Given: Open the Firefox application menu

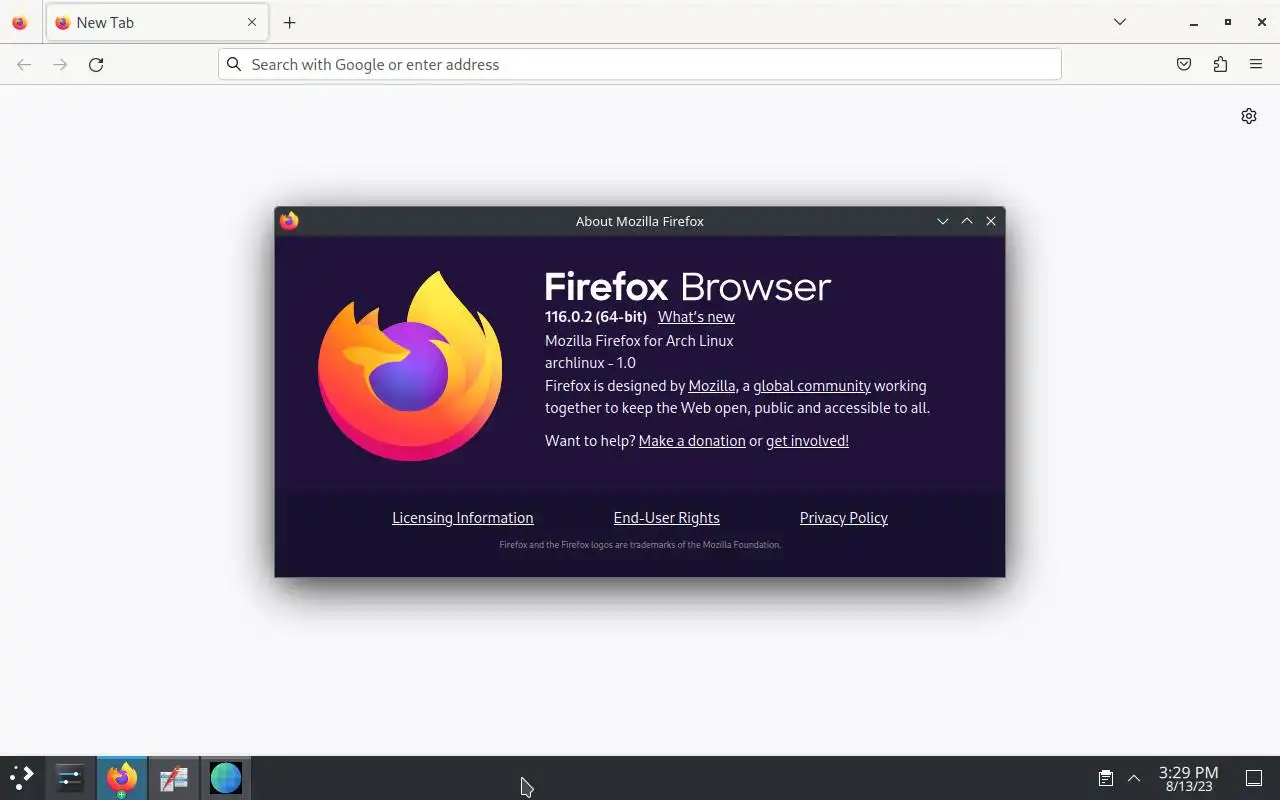Looking at the screenshot, I should point(1256,64).
